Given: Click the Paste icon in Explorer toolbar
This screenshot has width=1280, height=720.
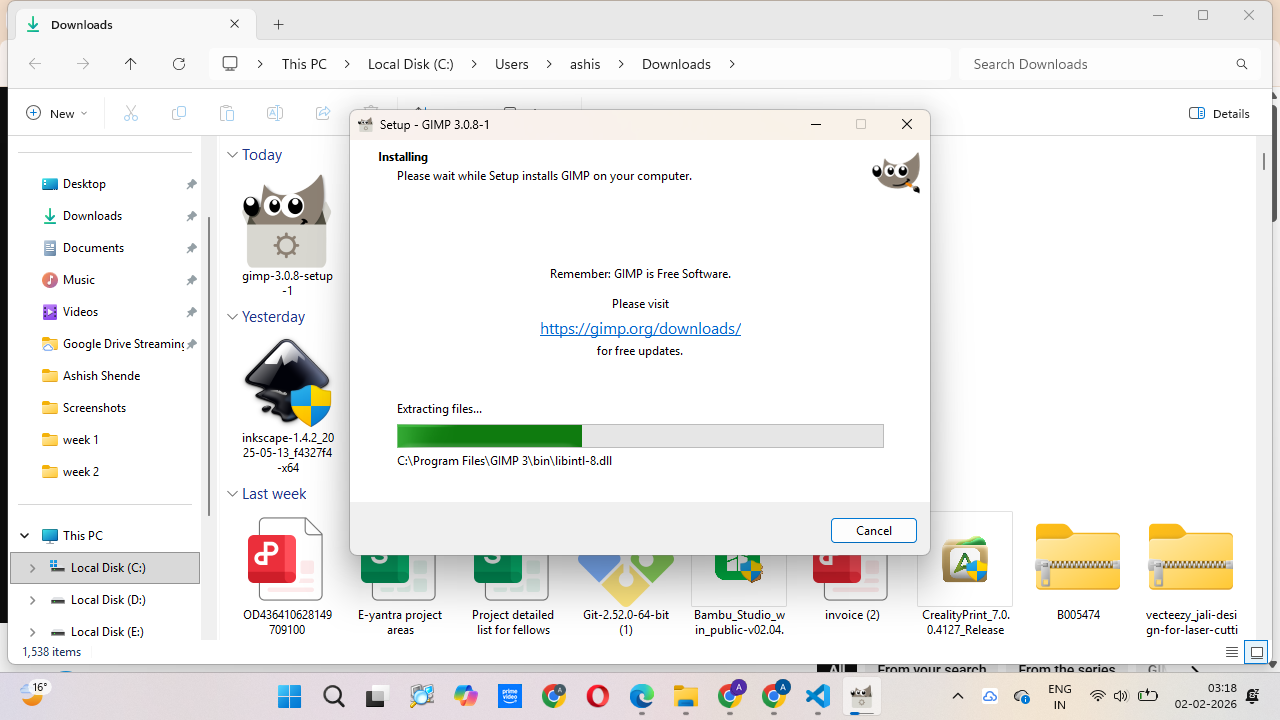Looking at the screenshot, I should coord(227,113).
